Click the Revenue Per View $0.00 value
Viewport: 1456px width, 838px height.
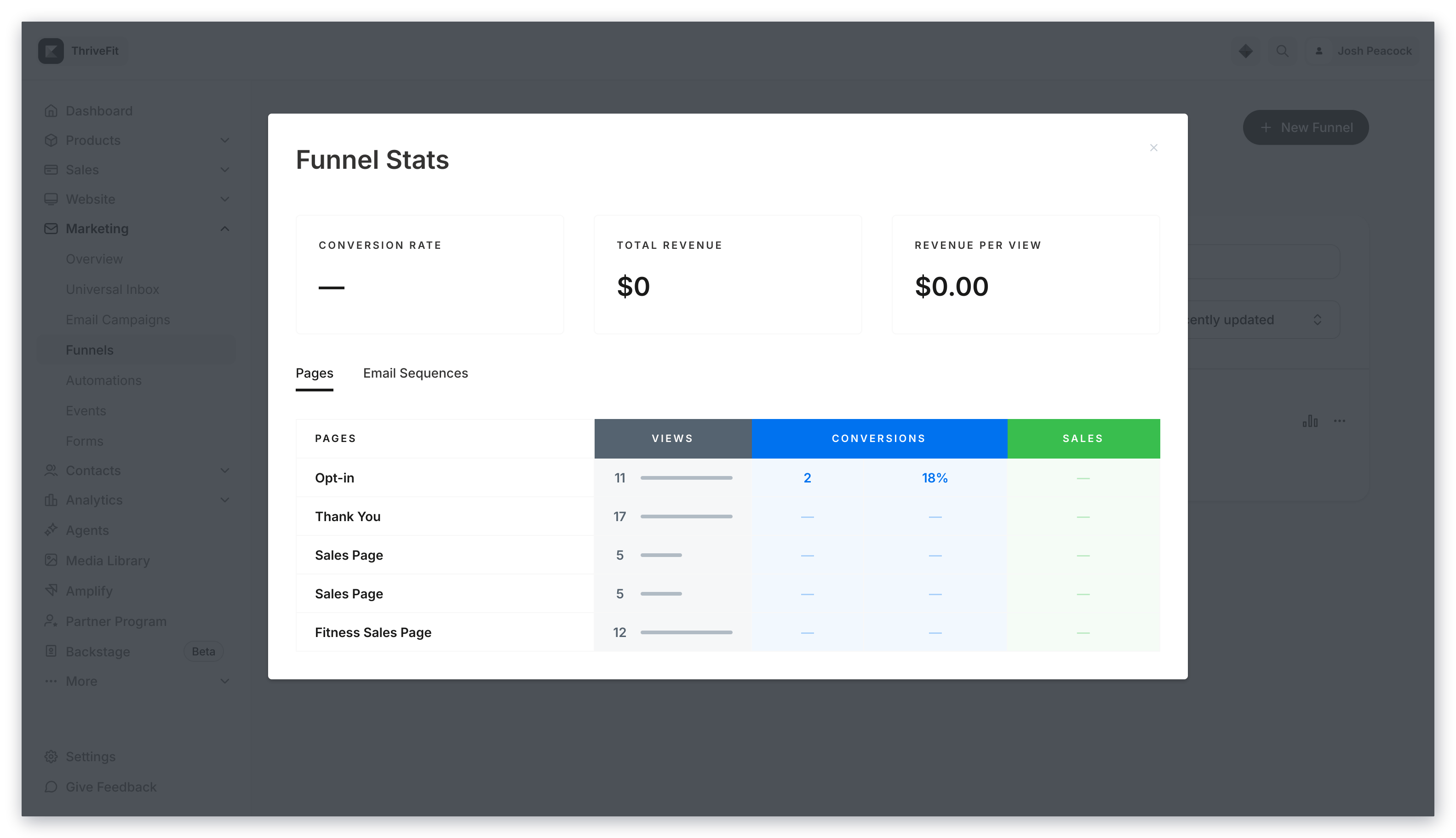952,286
